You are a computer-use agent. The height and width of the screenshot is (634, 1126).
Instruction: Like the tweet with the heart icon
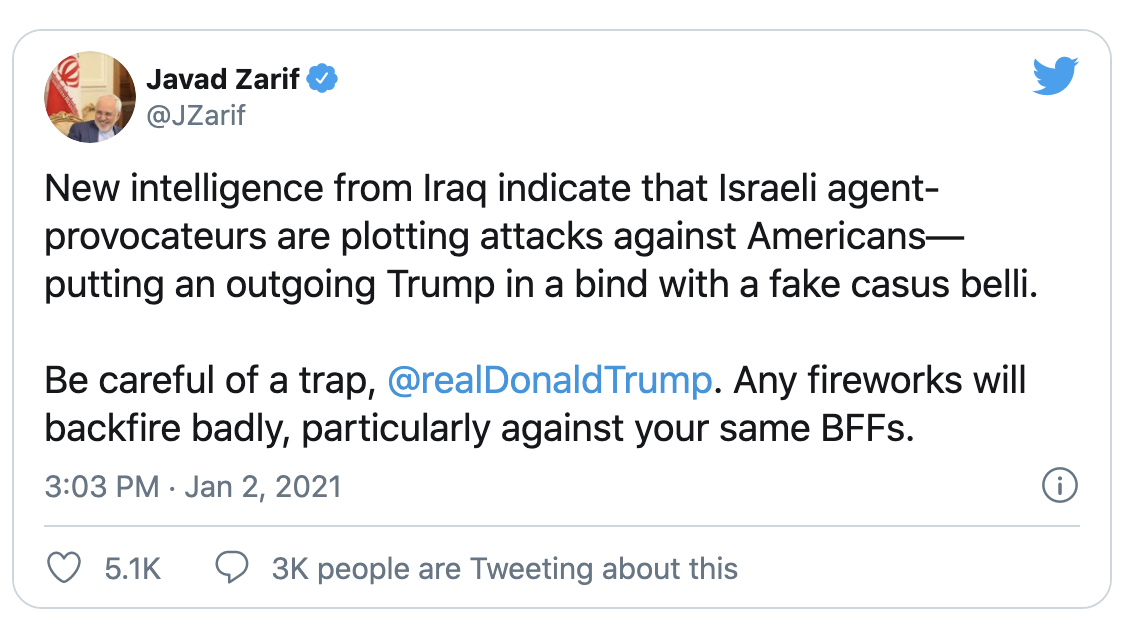click(65, 568)
